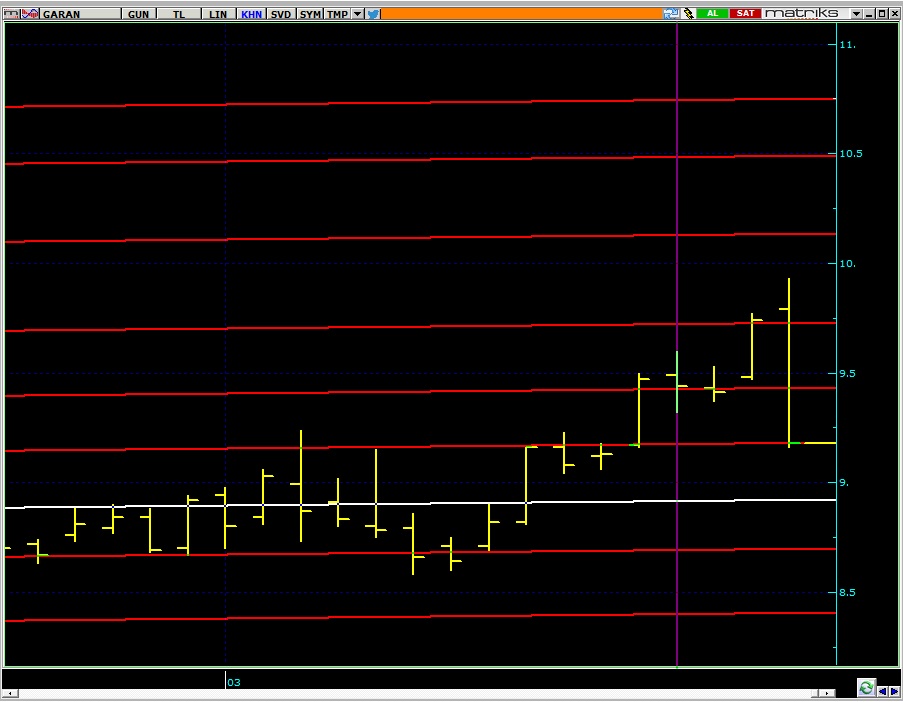Open the dropdown arrow next to matriks logo
903x702 pixels.
click(857, 14)
